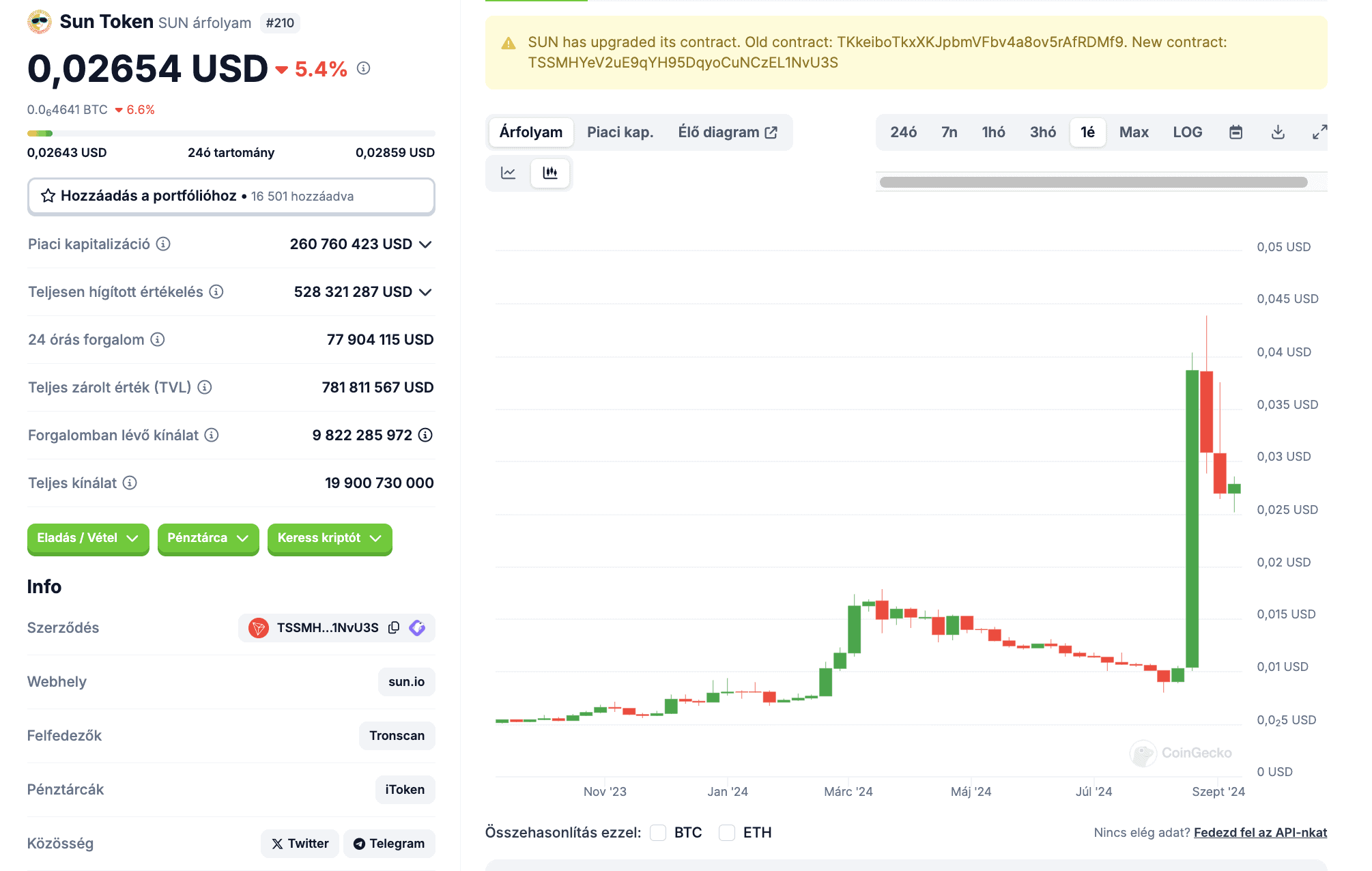Click the Tron network logo in contract chip
The width and height of the screenshot is (1372, 871).
pyautogui.click(x=259, y=628)
